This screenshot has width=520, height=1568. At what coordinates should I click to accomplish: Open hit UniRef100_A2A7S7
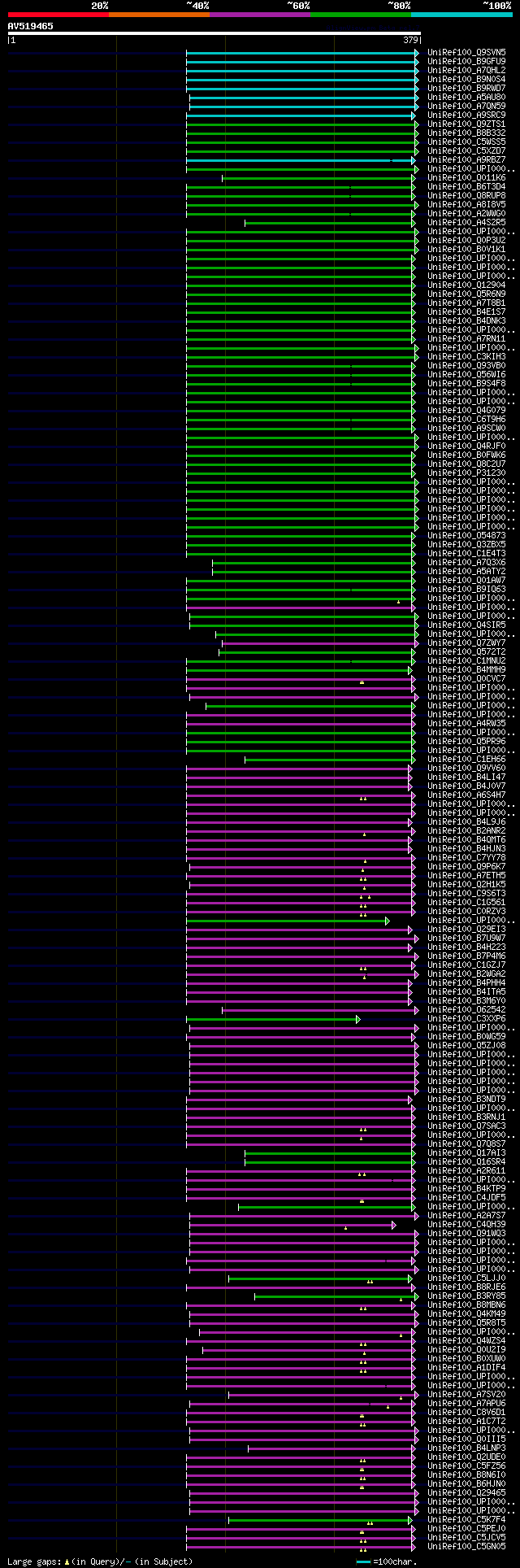point(466,1216)
